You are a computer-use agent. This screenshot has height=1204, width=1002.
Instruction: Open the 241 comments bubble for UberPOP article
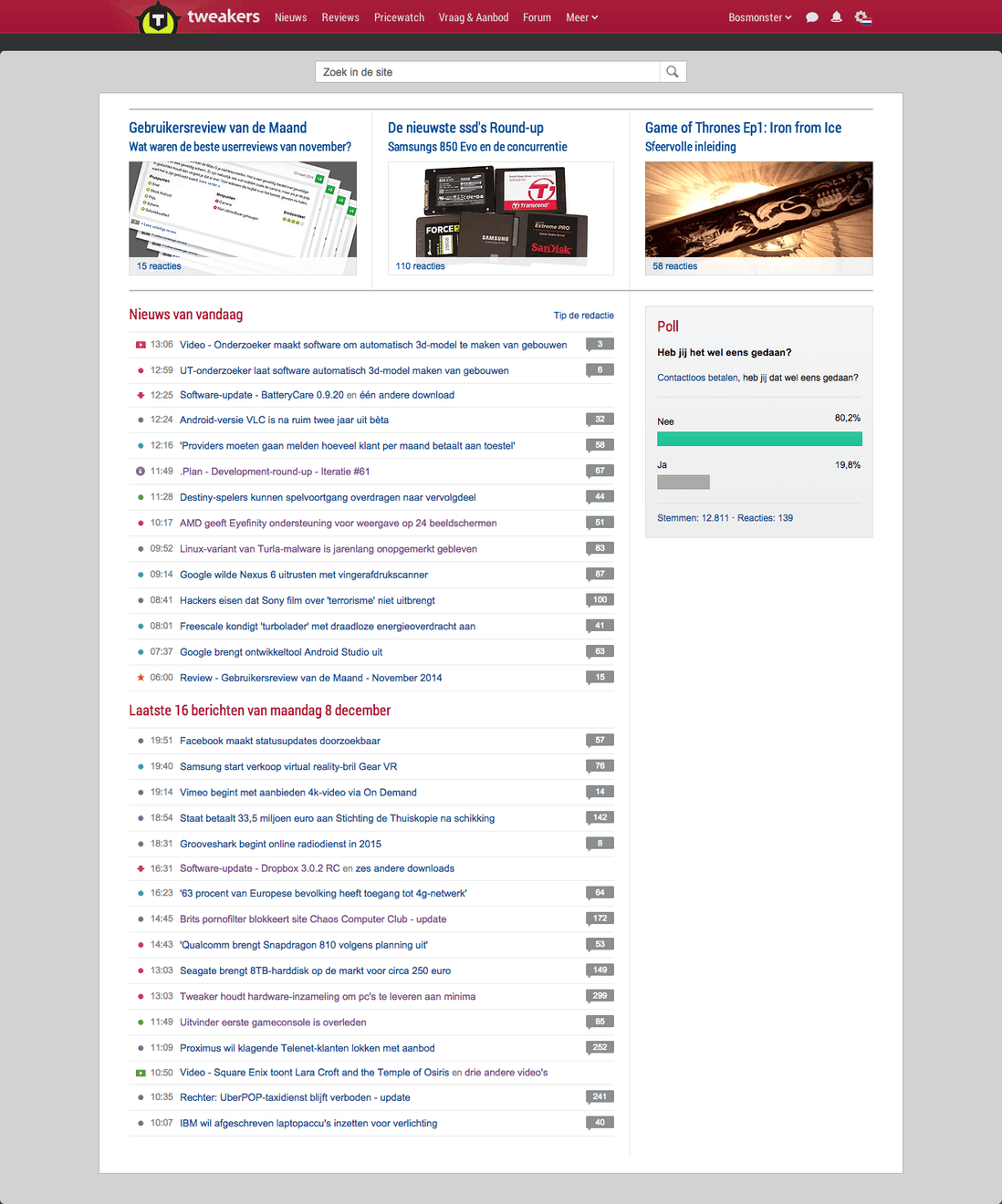coord(600,1097)
